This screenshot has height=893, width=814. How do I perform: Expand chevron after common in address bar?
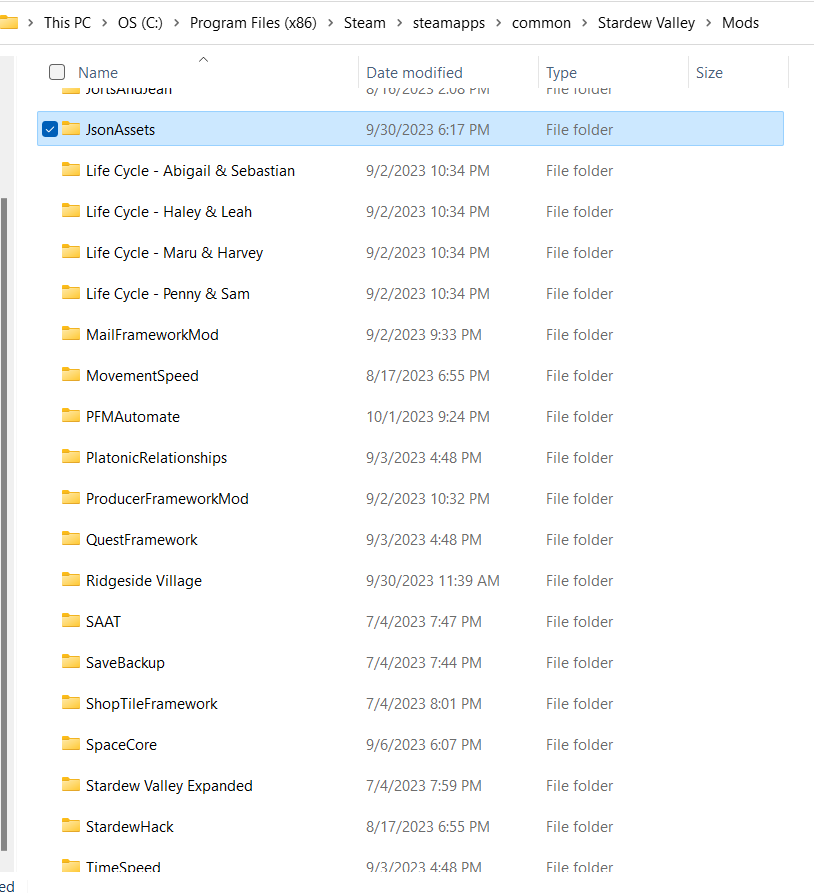584,23
